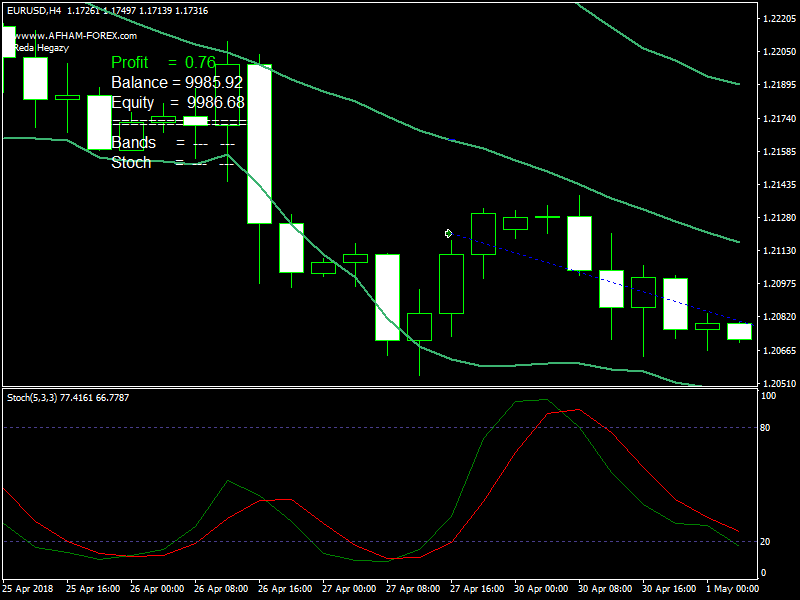
Task: Select the Reda Hegazy author label
Action: point(39,47)
